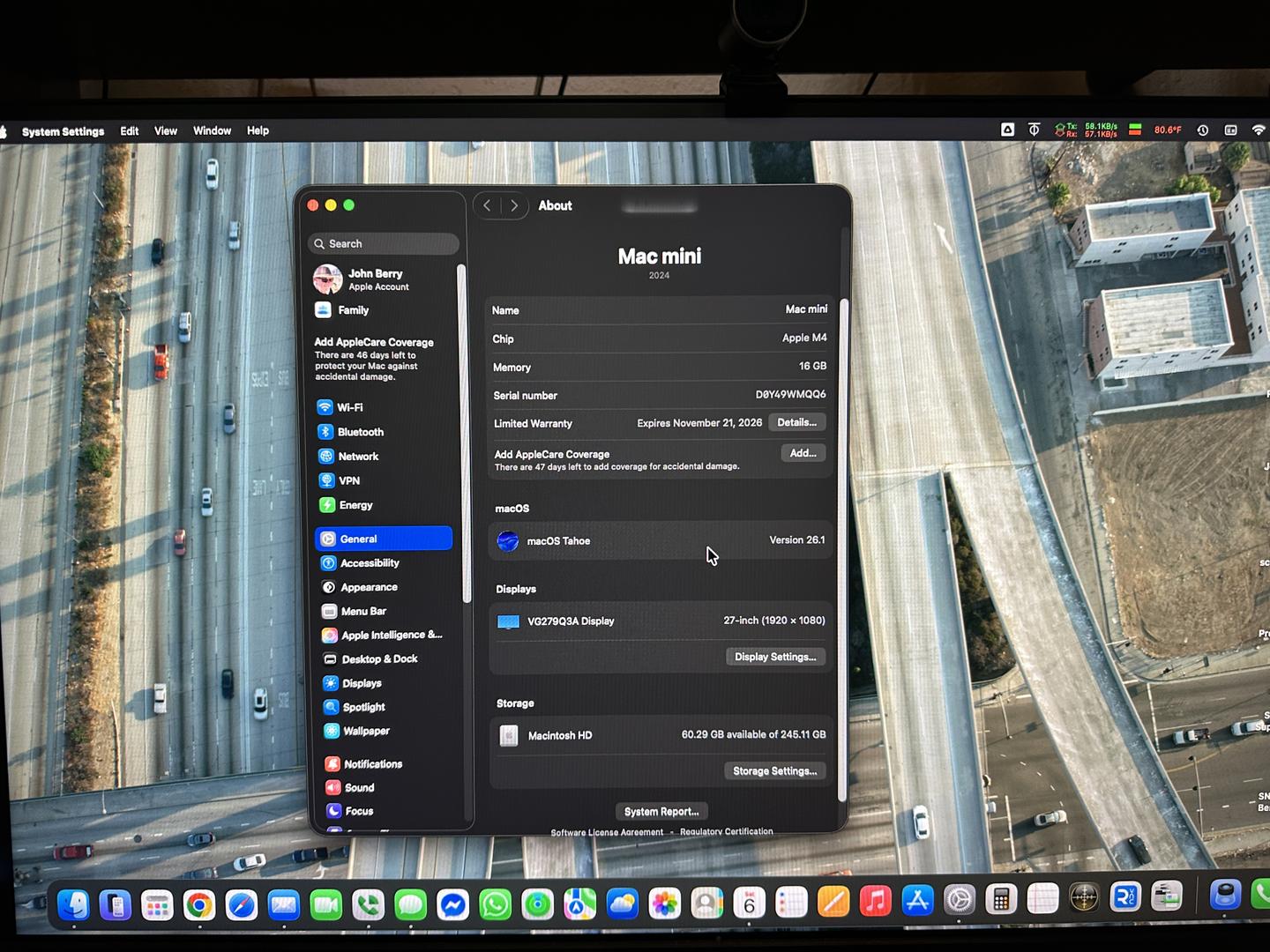Select the VPN sidebar item
Screen dimensions: 1270x952
[x=349, y=480]
